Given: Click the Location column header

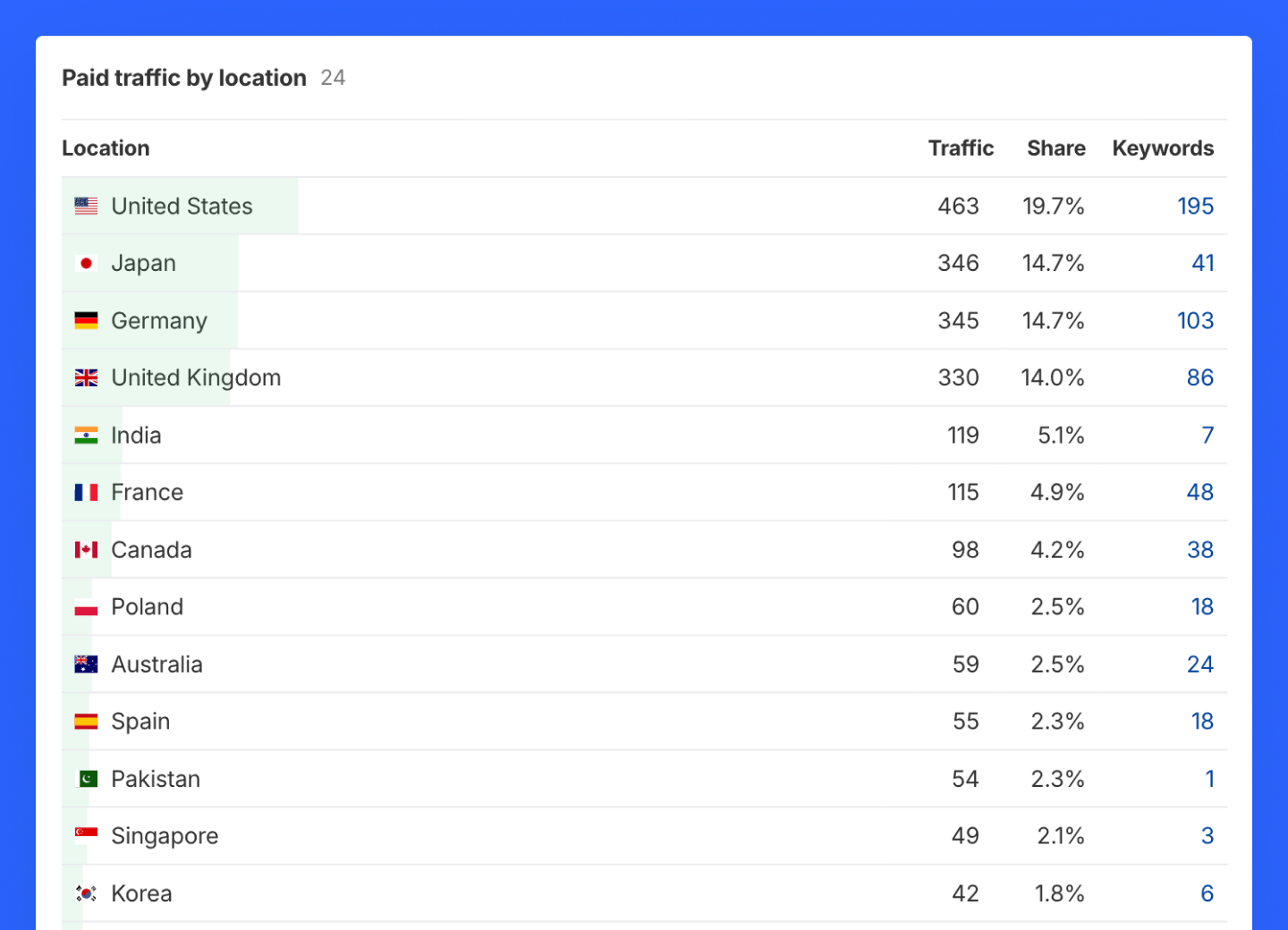Looking at the screenshot, I should coord(106,148).
